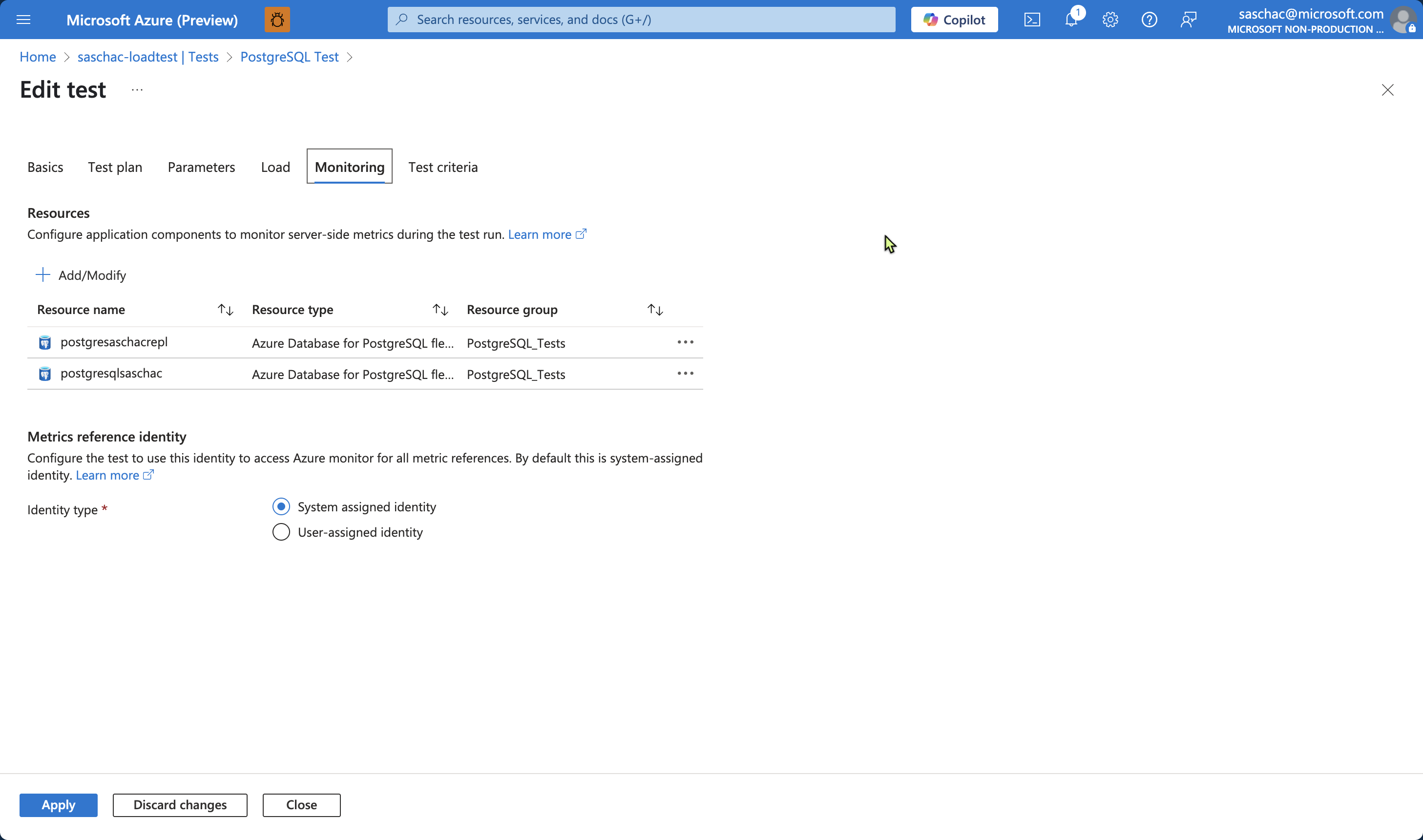Open the portal hamburger menu
Screen dimensions: 1423x840
23,20
